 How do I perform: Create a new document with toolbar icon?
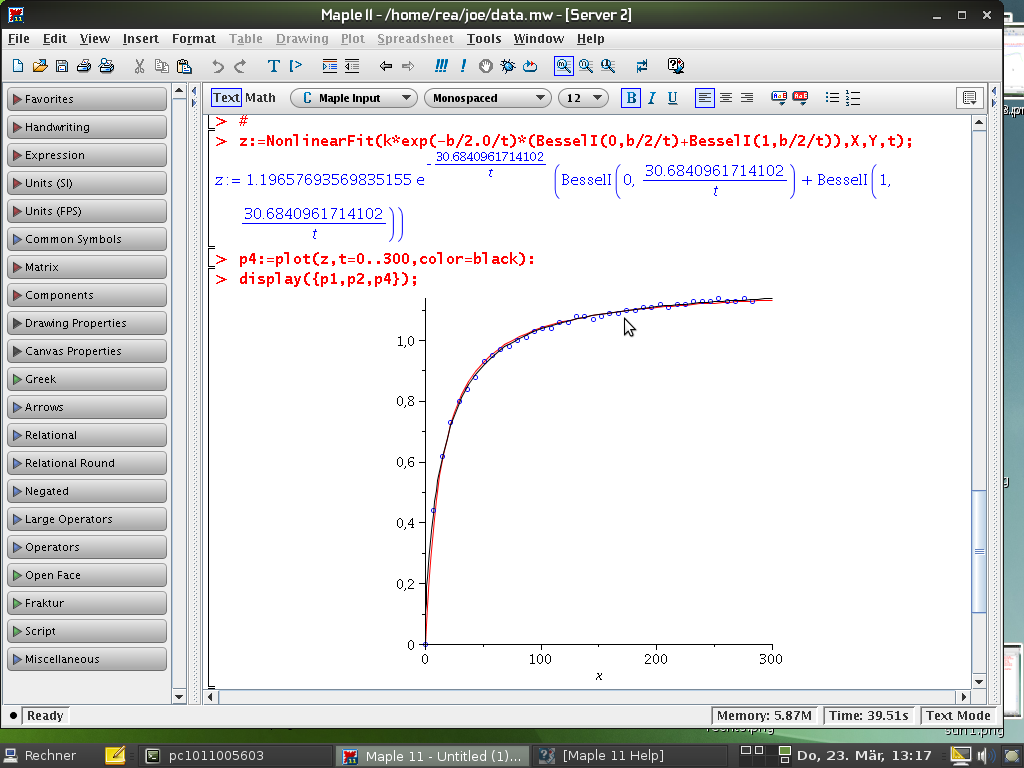tap(18, 66)
